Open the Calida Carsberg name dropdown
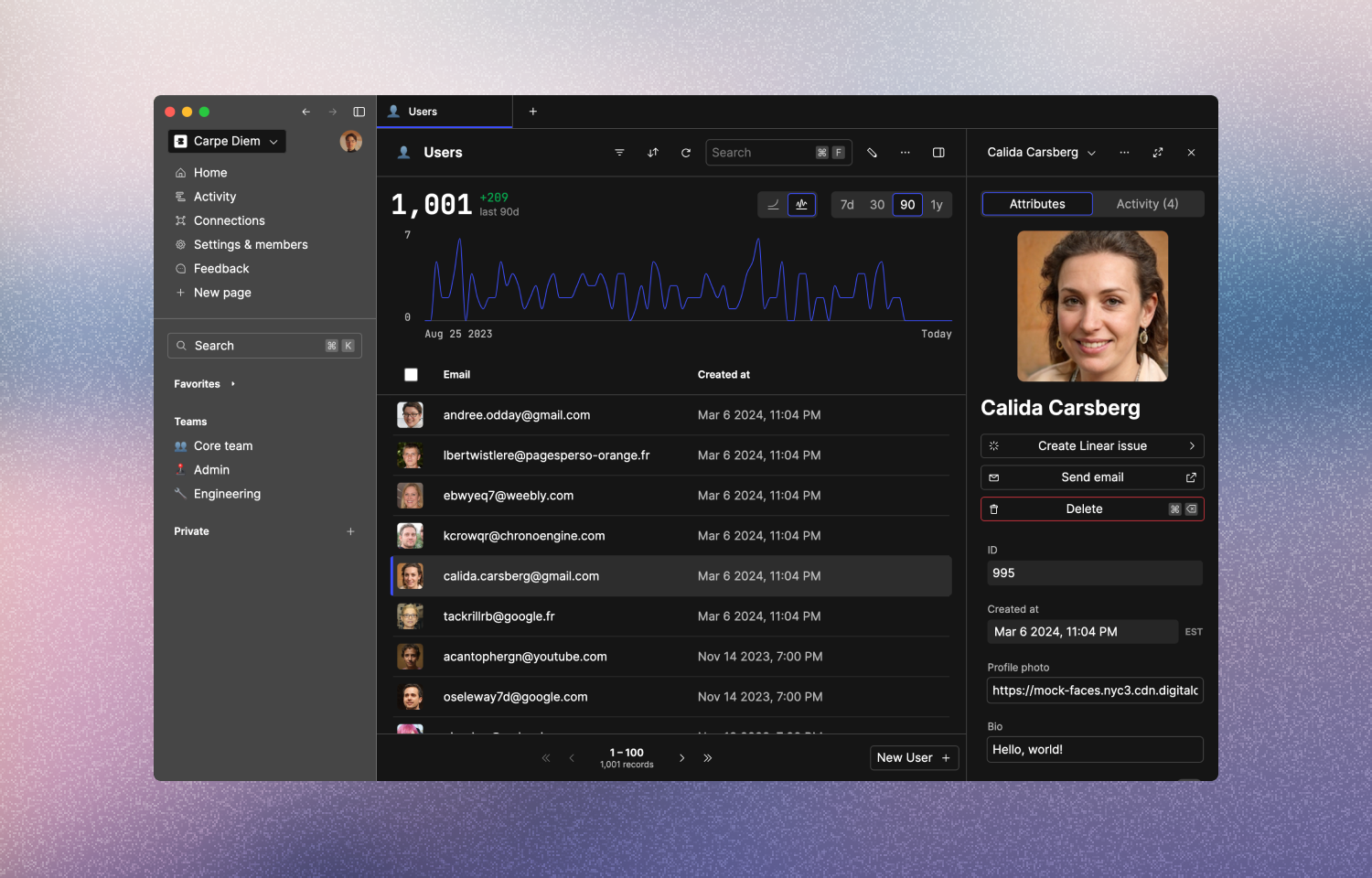The width and height of the screenshot is (1372, 878). [x=1041, y=153]
